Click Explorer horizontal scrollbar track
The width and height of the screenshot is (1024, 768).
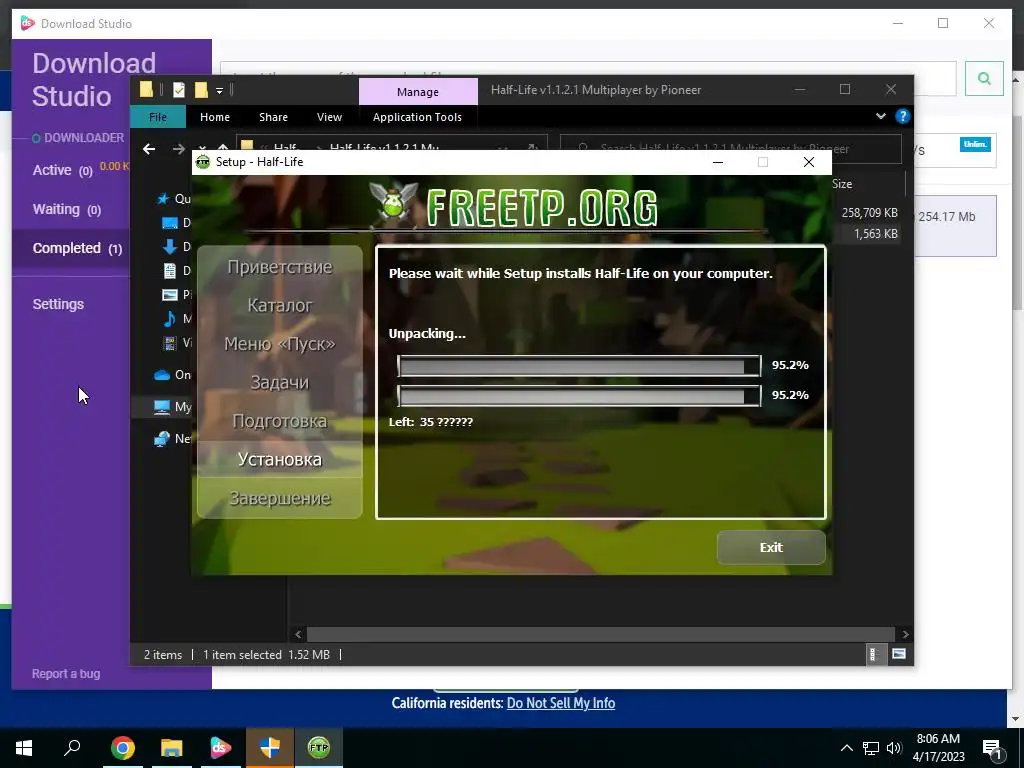click(x=601, y=634)
